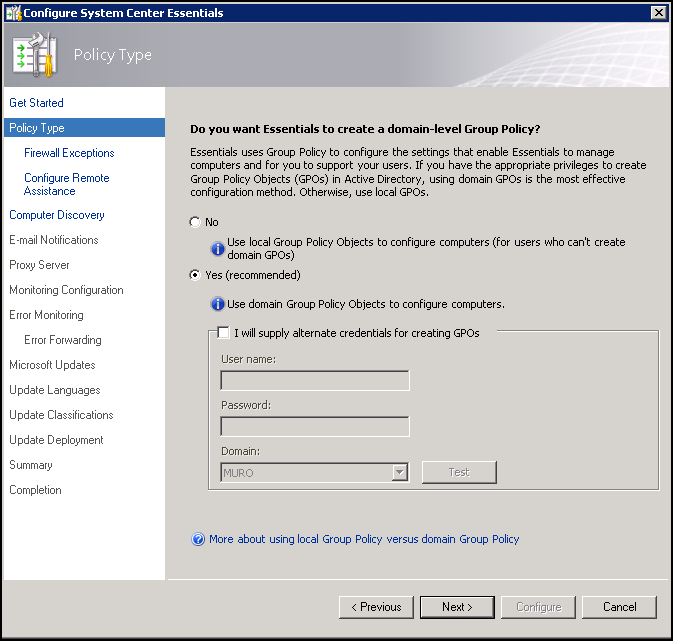Open link about local versus domain Group Policy
The width and height of the screenshot is (673, 641).
(x=364, y=539)
